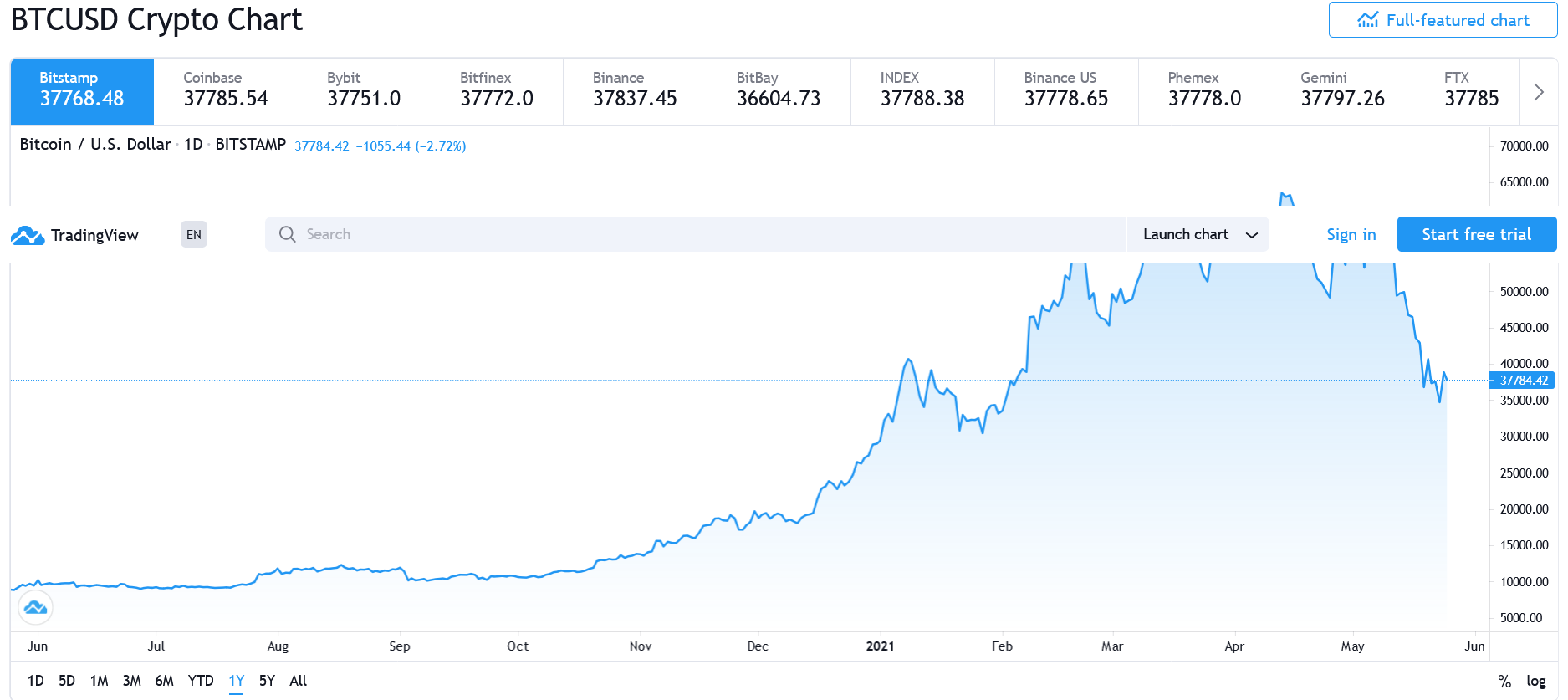Click the BTCUSD Crypto Chart heading

point(156,18)
